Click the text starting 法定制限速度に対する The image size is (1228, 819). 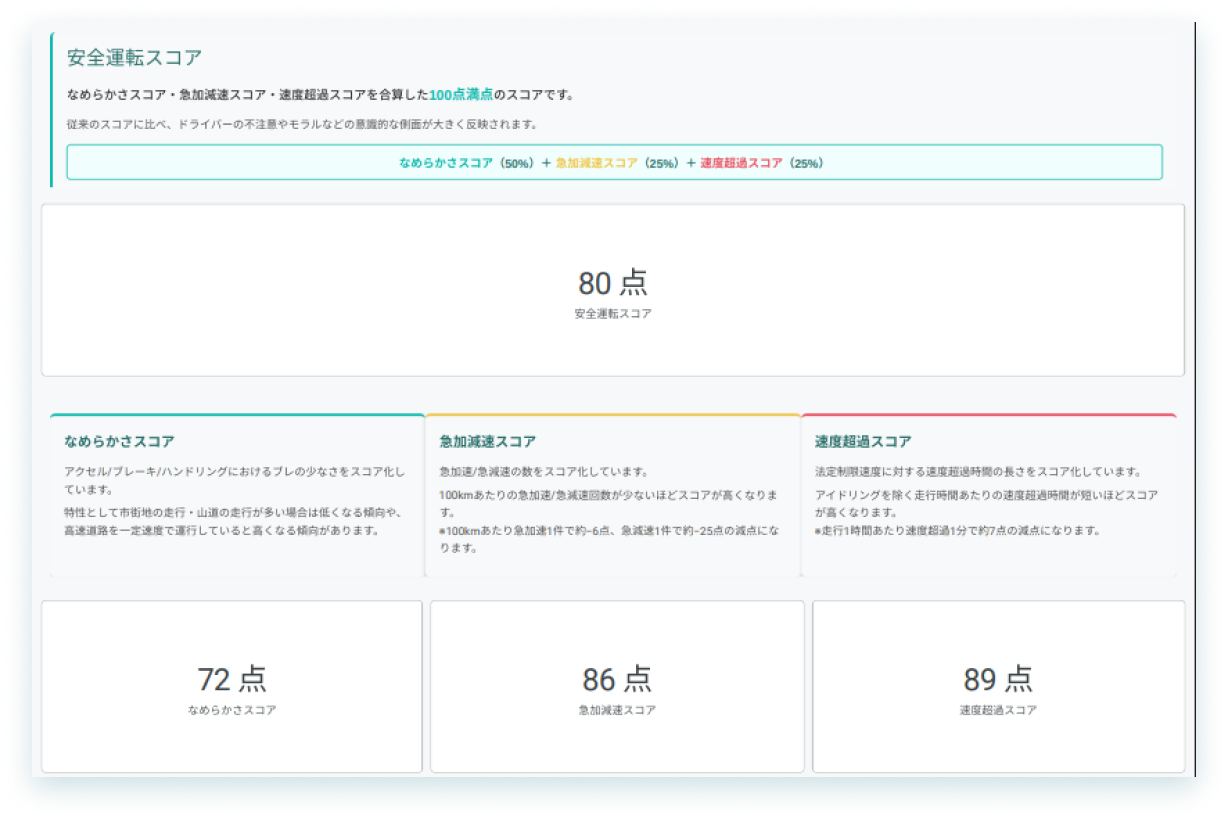pyautogui.click(x=978, y=472)
